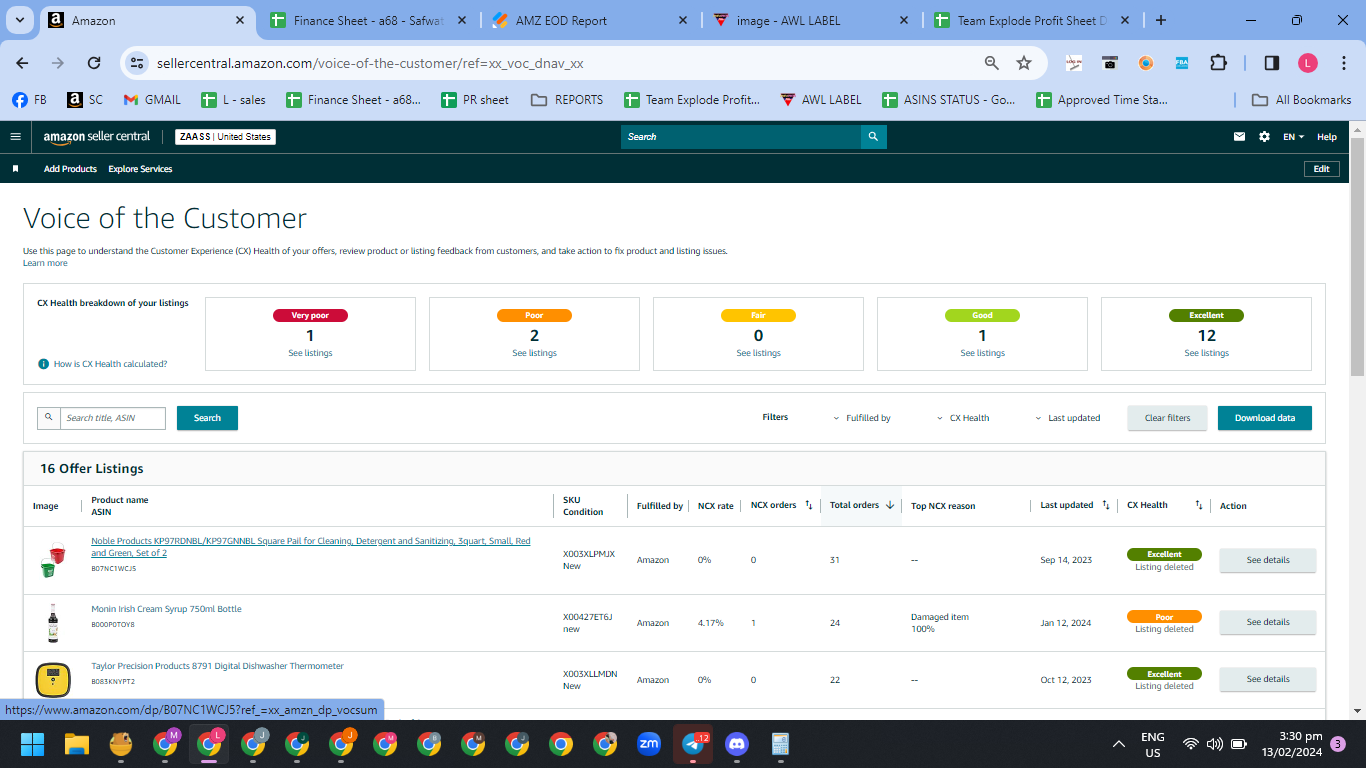Open the Noble Products Square Pail listing
This screenshot has height=768, width=1366.
point(311,547)
